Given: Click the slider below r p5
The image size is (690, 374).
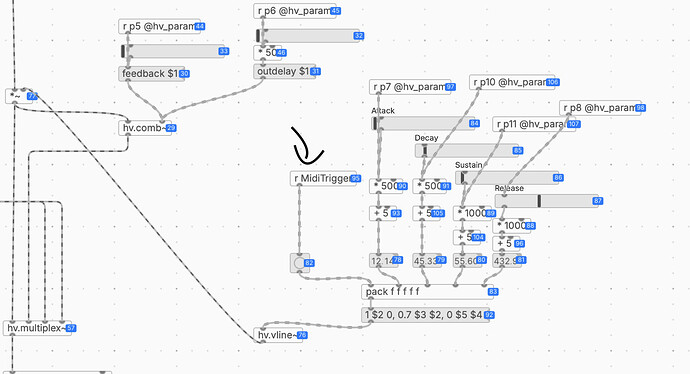Looking at the screenshot, I should point(172,51).
